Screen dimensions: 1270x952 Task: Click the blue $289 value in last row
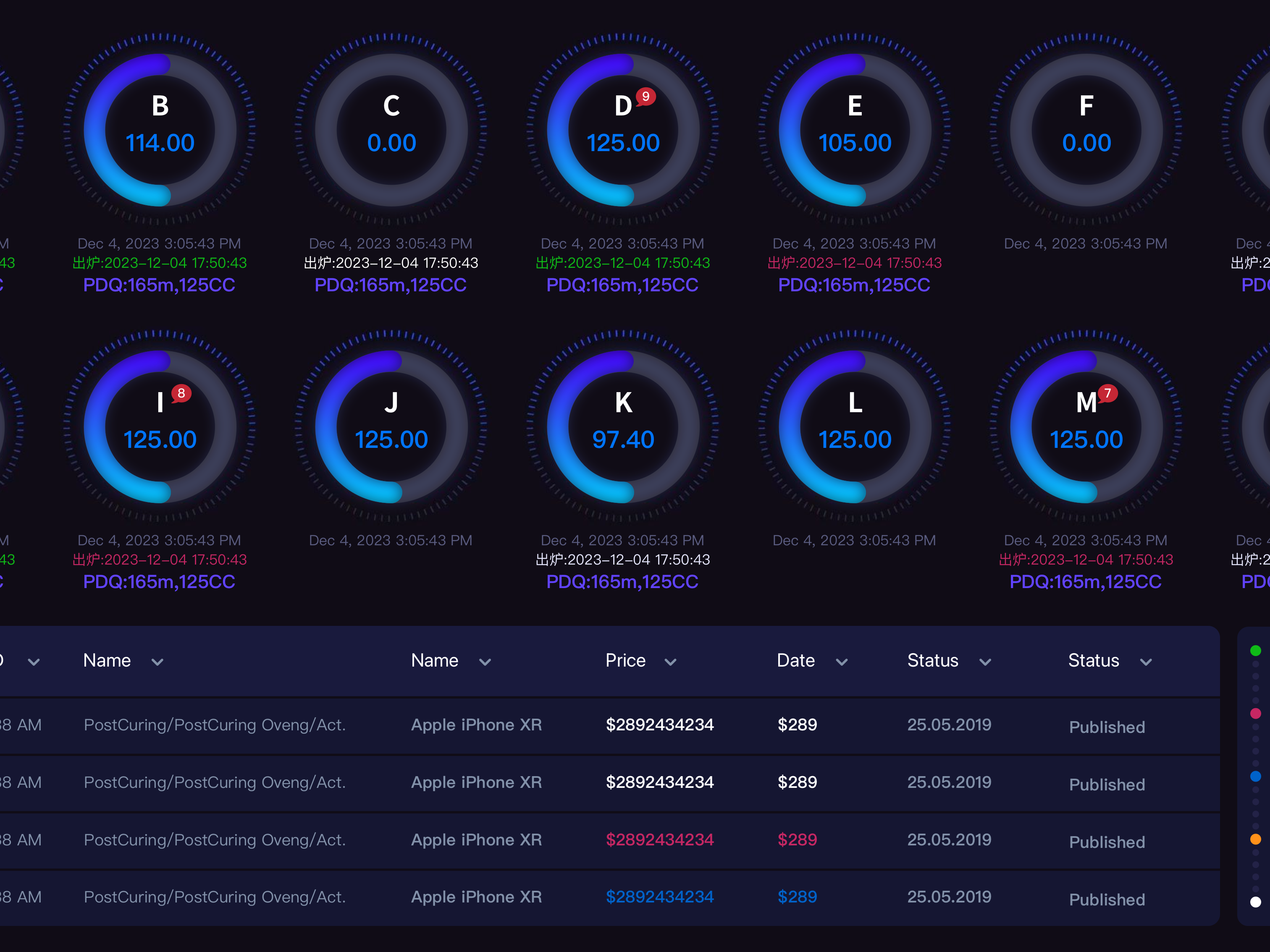pos(797,897)
